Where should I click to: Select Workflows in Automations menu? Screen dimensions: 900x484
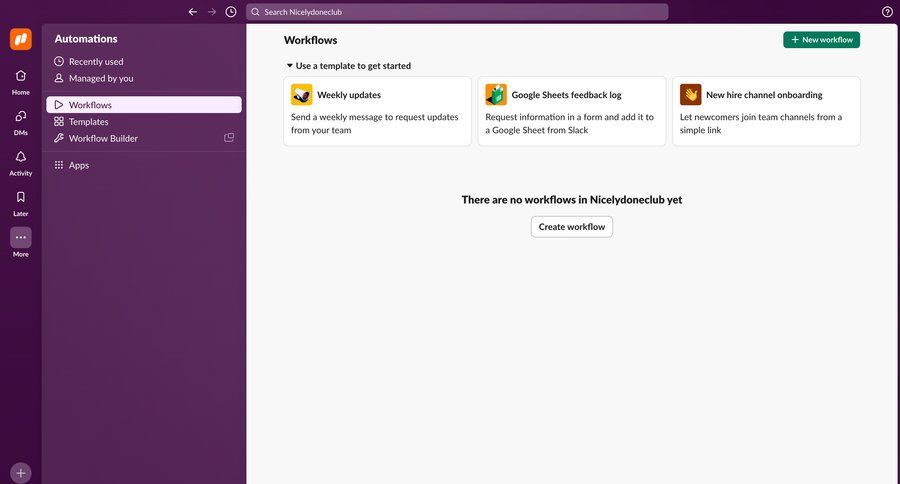pos(144,104)
